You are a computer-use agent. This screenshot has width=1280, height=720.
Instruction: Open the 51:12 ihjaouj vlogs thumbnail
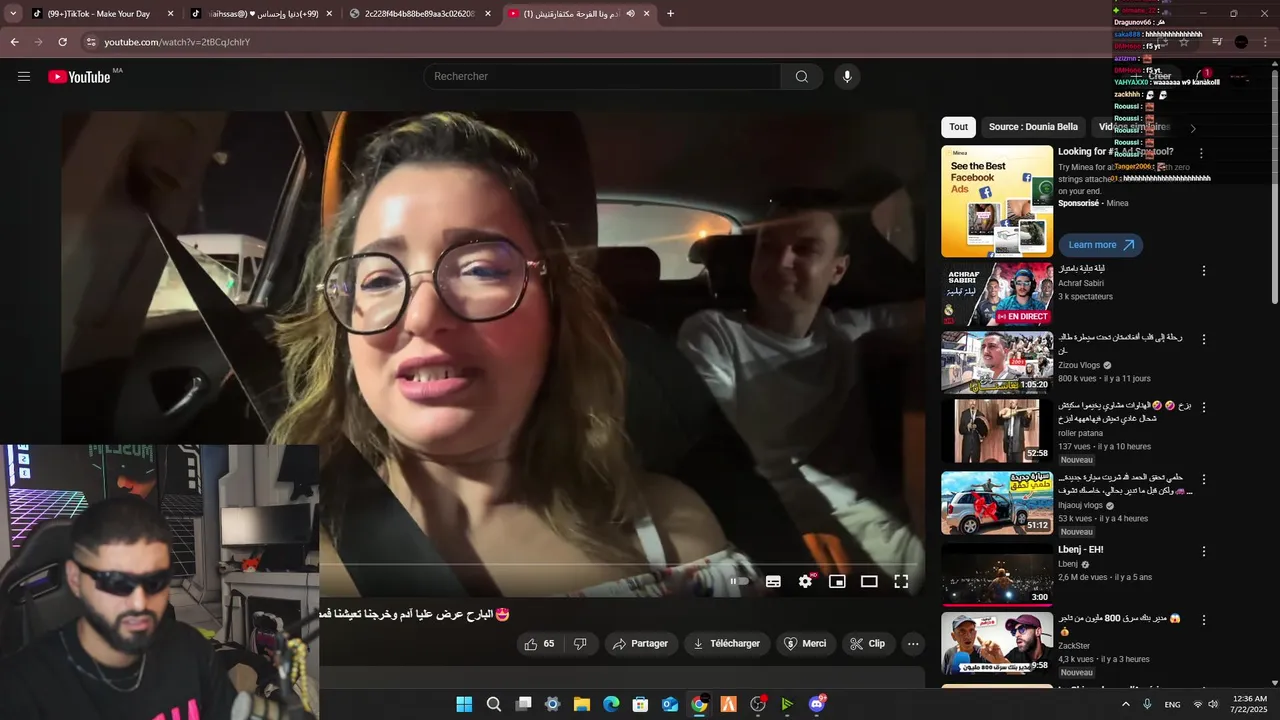997,503
